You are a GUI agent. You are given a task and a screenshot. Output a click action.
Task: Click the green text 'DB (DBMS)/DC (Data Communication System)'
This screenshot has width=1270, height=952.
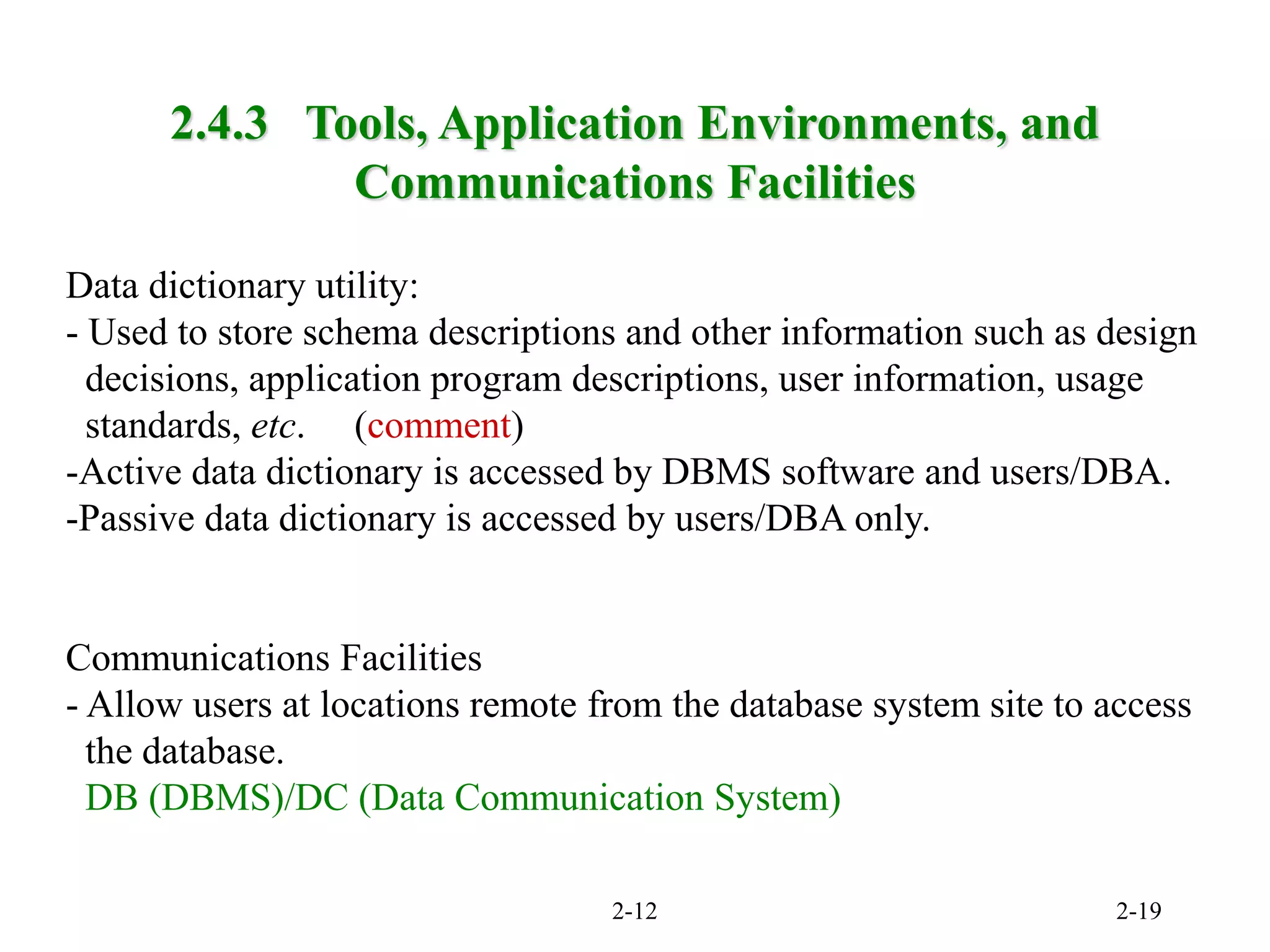coord(463,798)
